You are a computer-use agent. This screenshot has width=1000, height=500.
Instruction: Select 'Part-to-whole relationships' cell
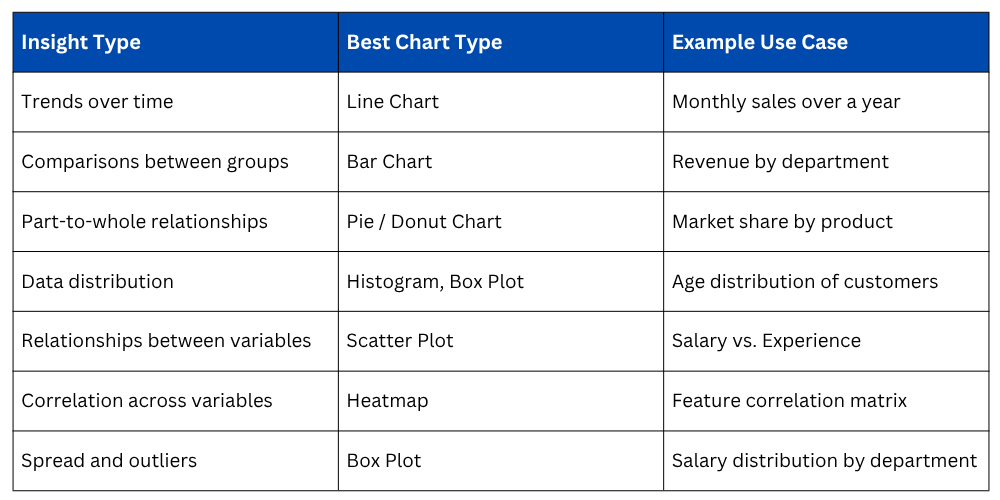pos(145,222)
